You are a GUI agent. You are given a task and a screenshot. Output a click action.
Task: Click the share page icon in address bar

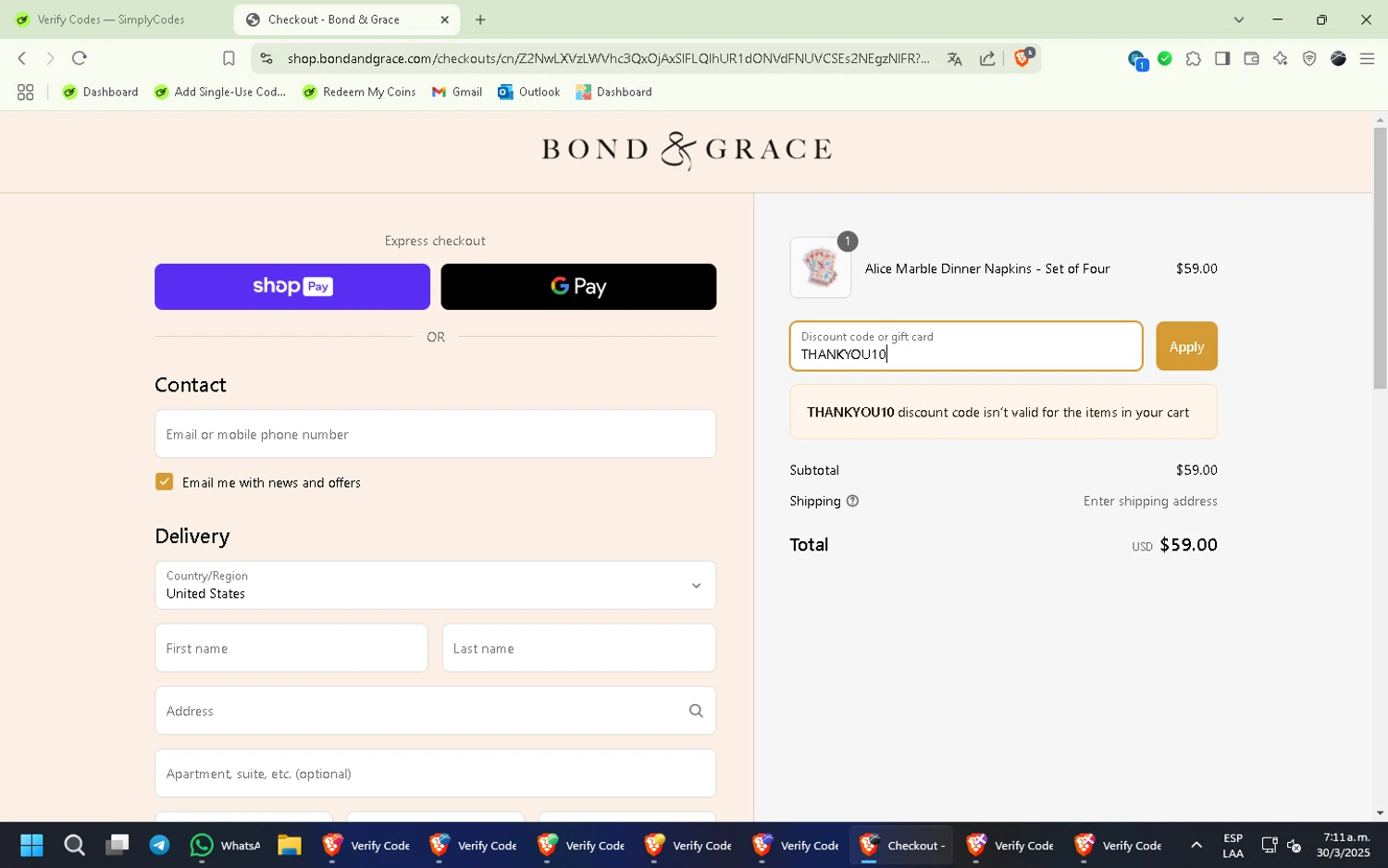[x=987, y=58]
